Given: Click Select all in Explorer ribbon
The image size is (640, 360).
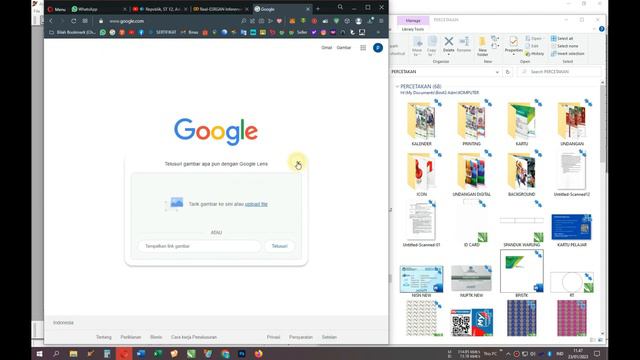Looking at the screenshot, I should [562, 38].
